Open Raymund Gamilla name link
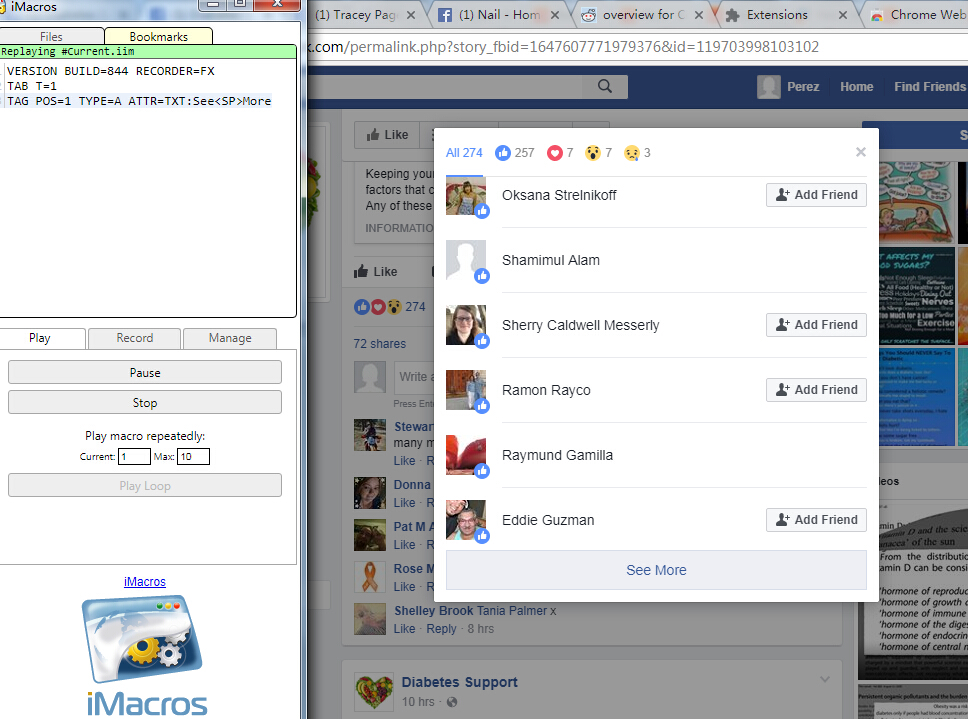This screenshot has width=968, height=719. (557, 455)
